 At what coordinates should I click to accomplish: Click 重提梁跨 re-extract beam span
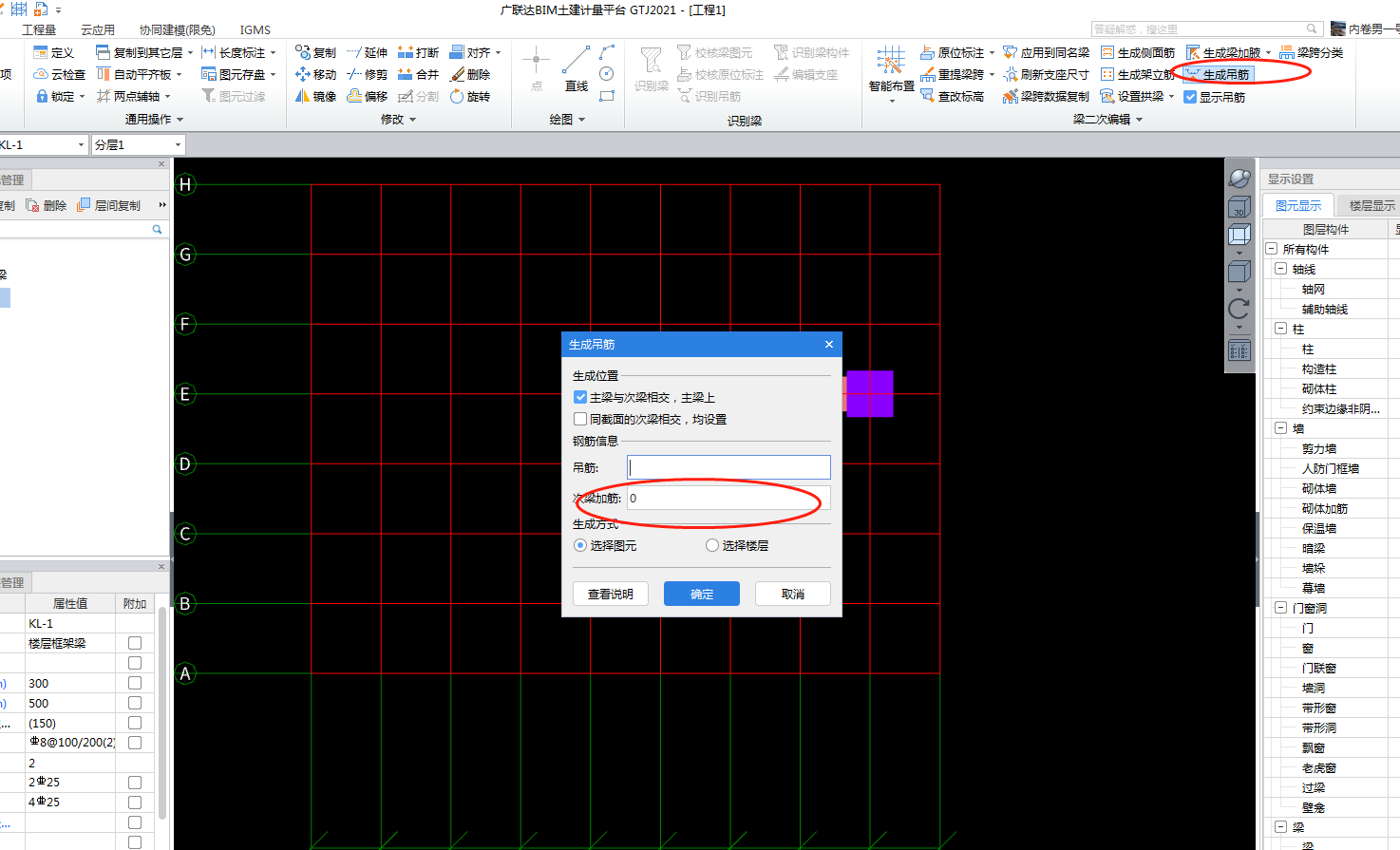click(x=956, y=74)
